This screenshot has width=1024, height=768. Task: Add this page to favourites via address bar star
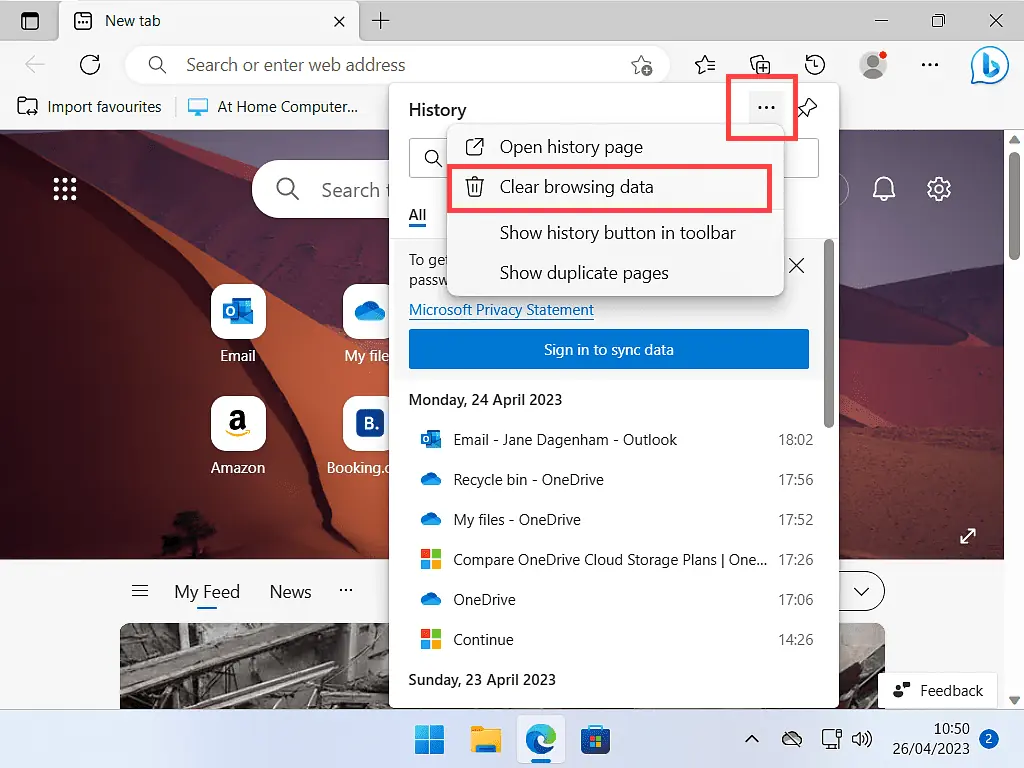643,64
